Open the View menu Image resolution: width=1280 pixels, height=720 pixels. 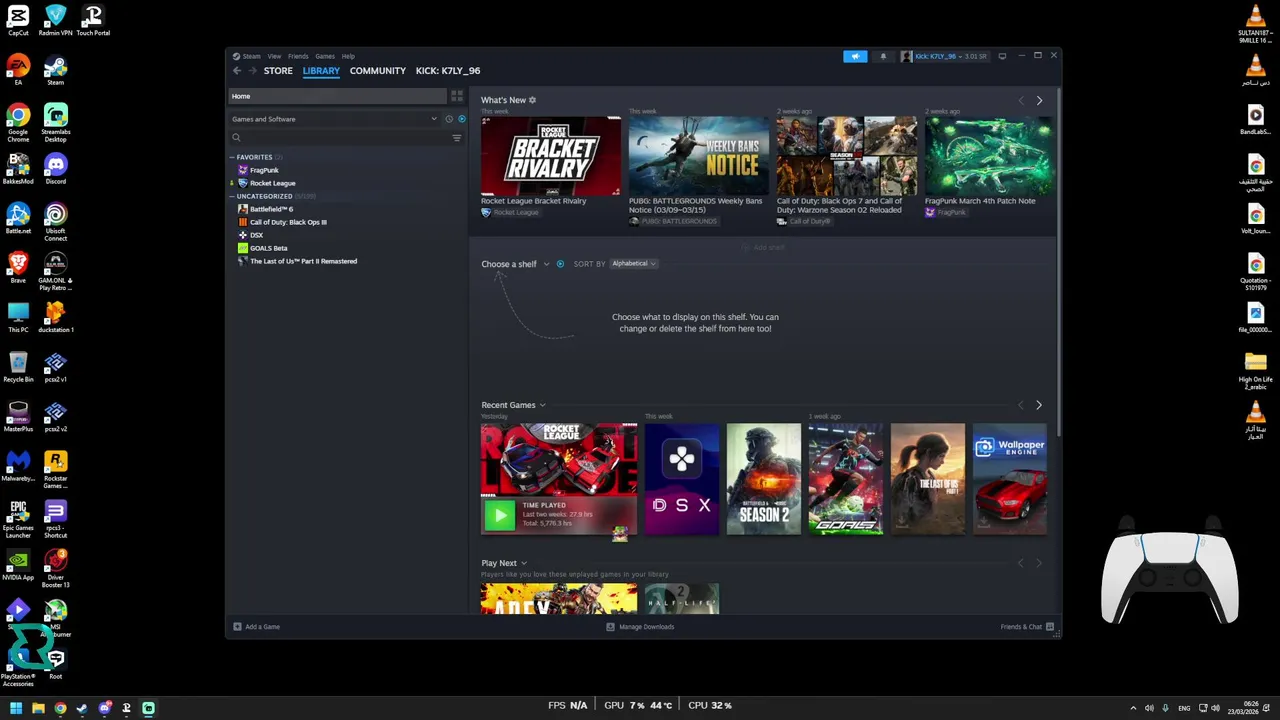click(x=274, y=56)
